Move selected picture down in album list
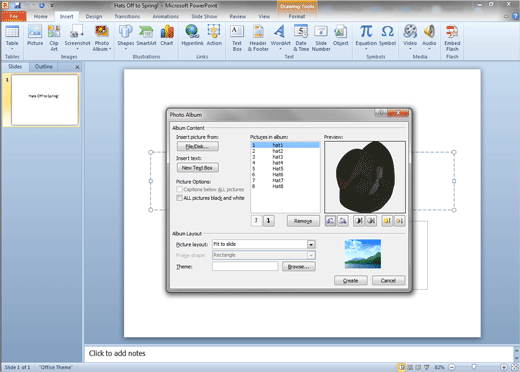The width and height of the screenshot is (520, 372). click(269, 221)
